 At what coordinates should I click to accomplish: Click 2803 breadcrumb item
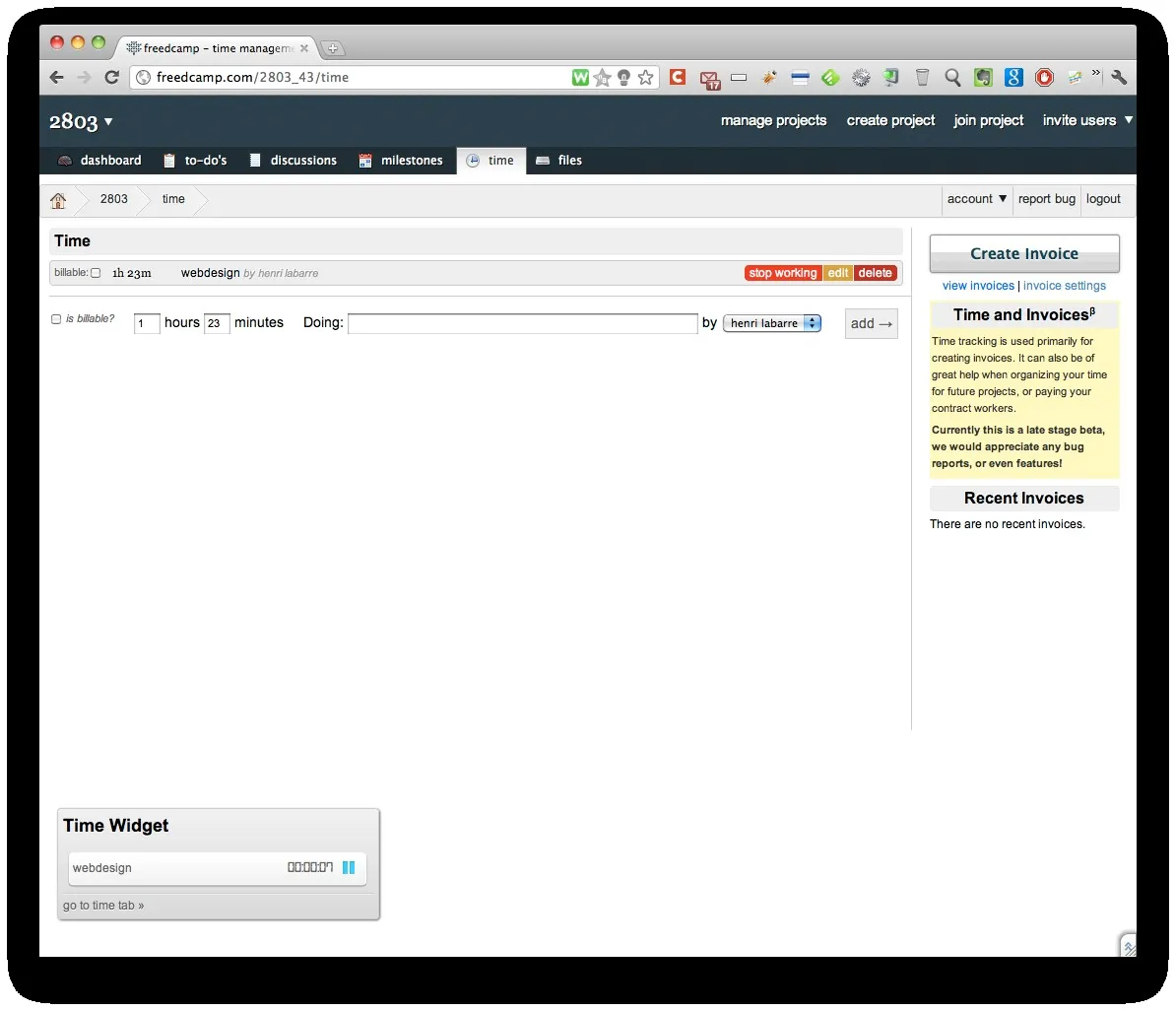point(114,199)
